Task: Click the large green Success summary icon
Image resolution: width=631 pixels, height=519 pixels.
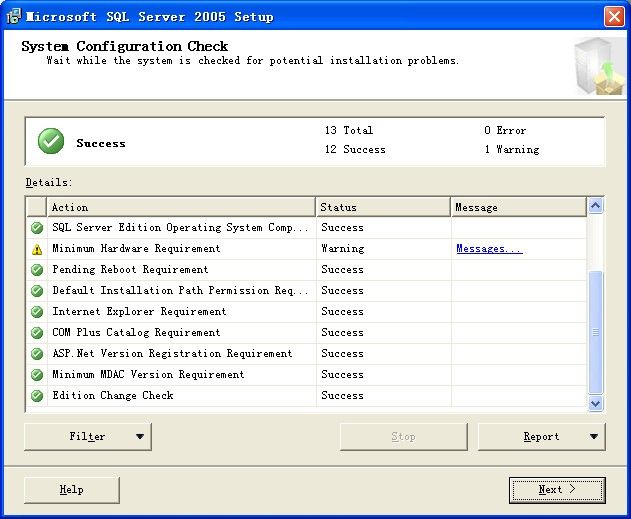Action: [x=51, y=142]
